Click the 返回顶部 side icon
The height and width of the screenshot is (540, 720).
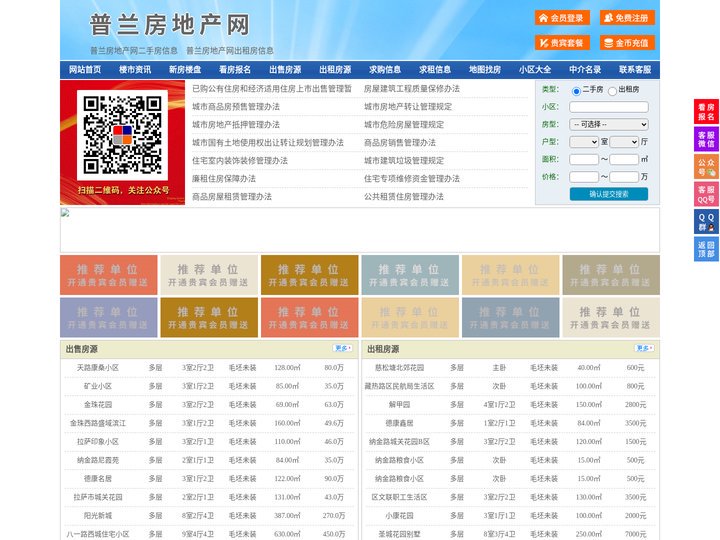(x=706, y=249)
